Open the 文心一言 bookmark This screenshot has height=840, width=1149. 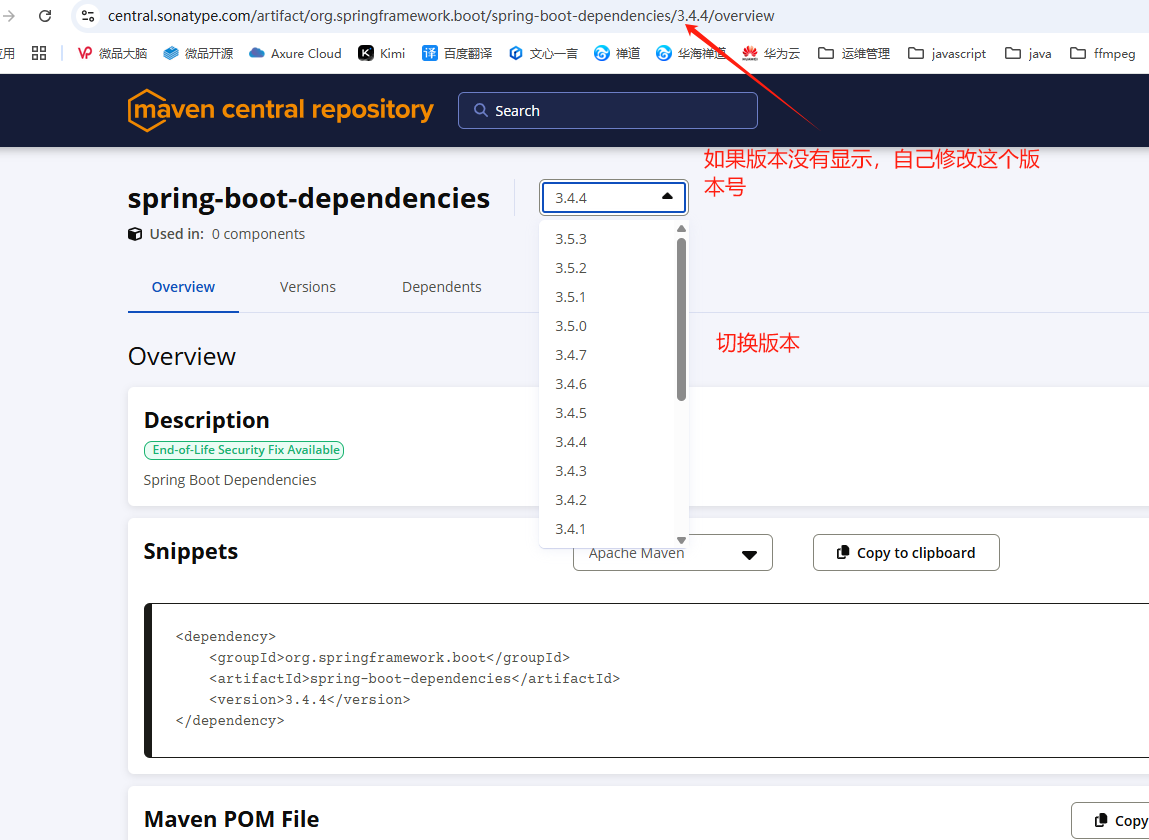click(x=542, y=53)
